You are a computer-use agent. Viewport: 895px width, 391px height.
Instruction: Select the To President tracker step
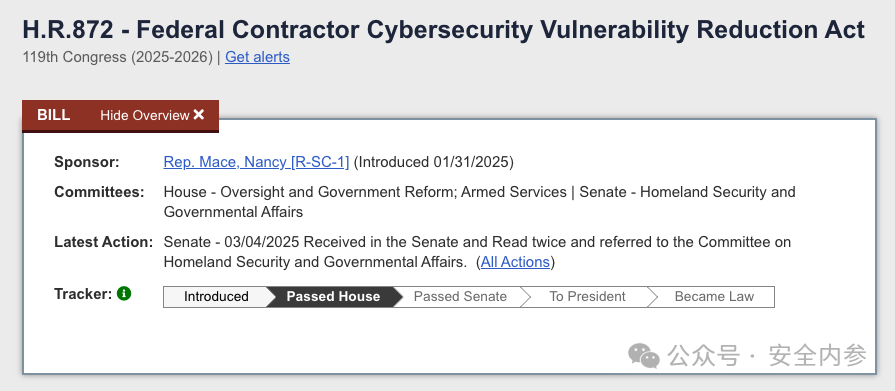tap(587, 297)
